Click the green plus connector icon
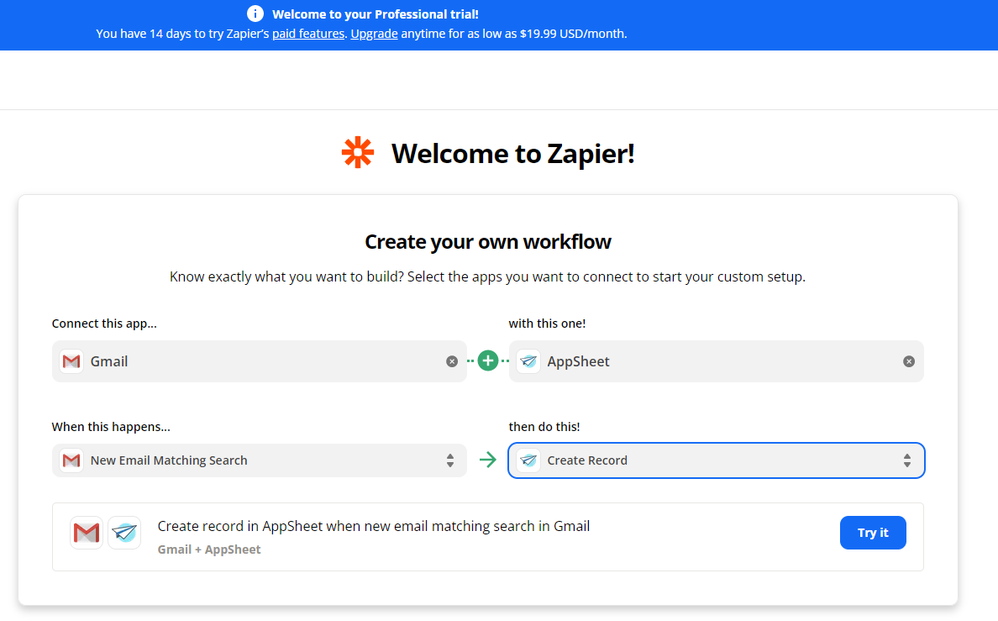 (488, 361)
